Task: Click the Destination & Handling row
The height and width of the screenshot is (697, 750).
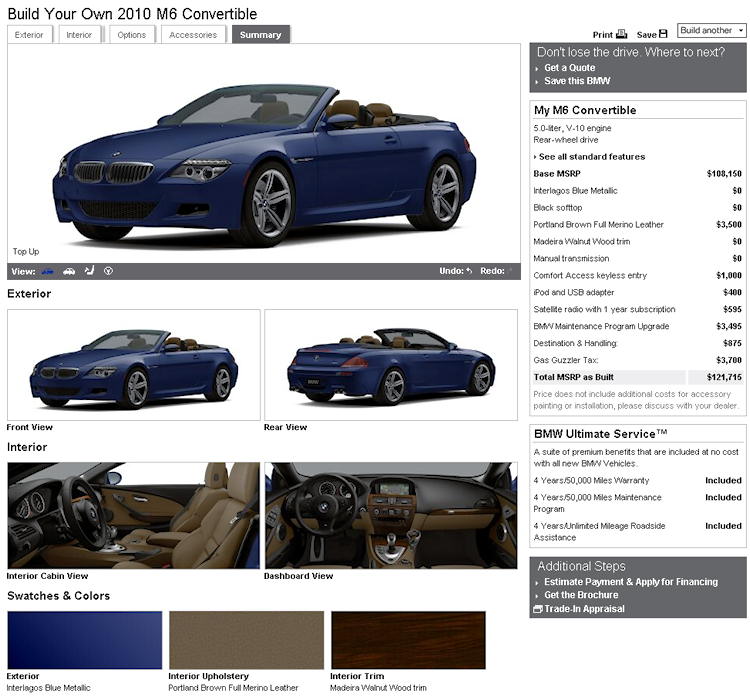Action: [638, 343]
